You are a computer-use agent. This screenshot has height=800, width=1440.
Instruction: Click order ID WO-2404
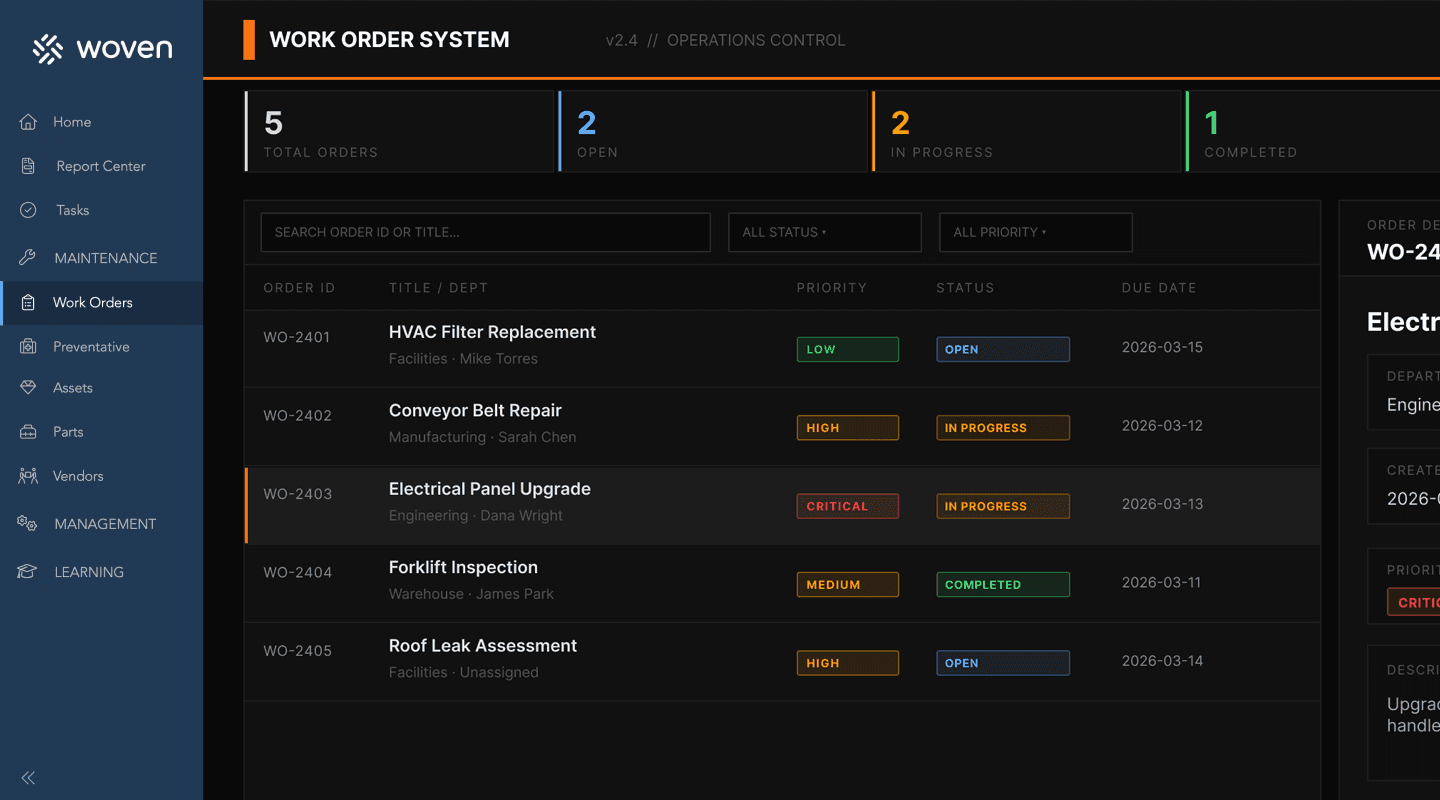coord(297,572)
